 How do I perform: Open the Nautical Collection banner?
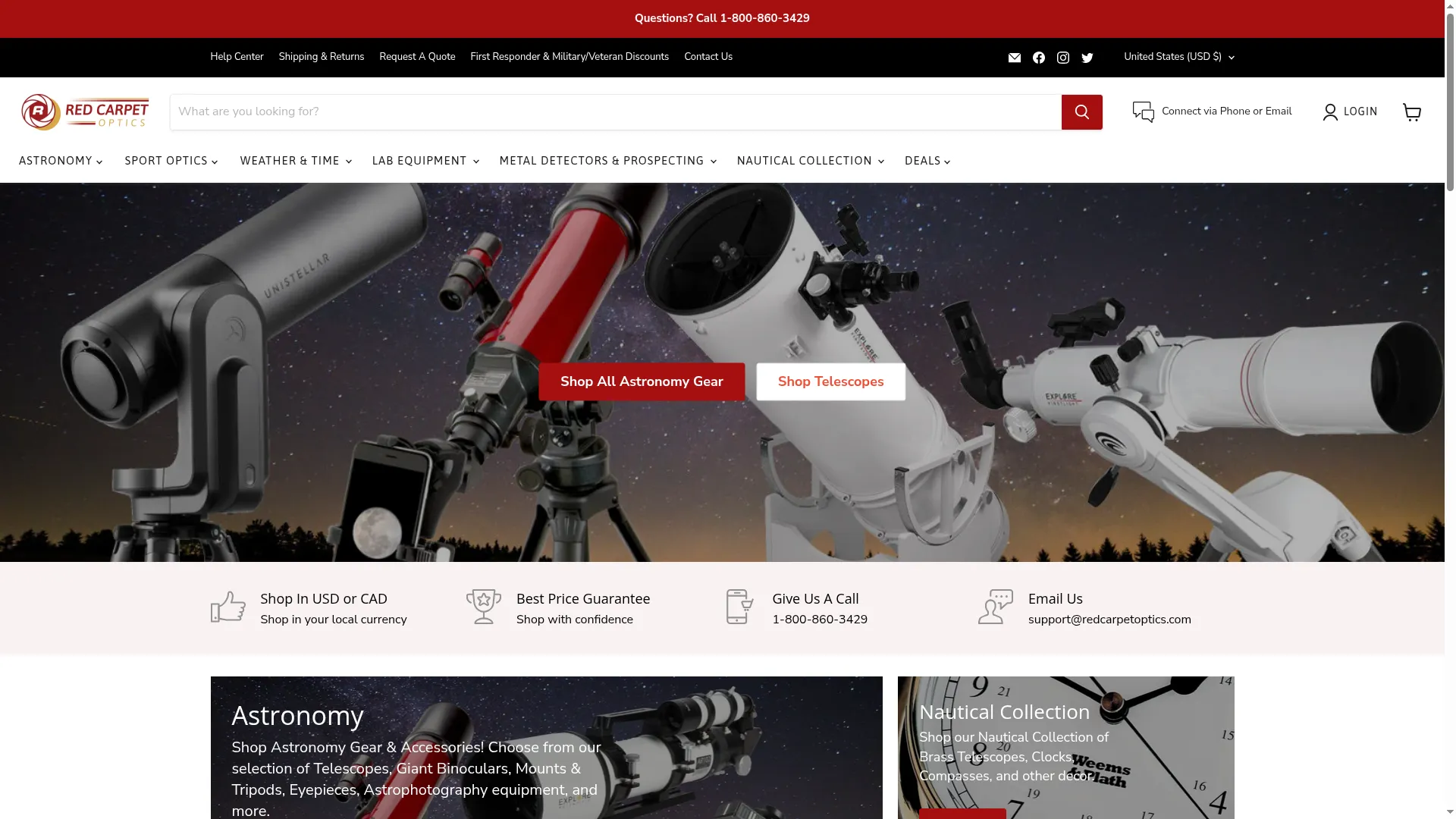click(1066, 748)
